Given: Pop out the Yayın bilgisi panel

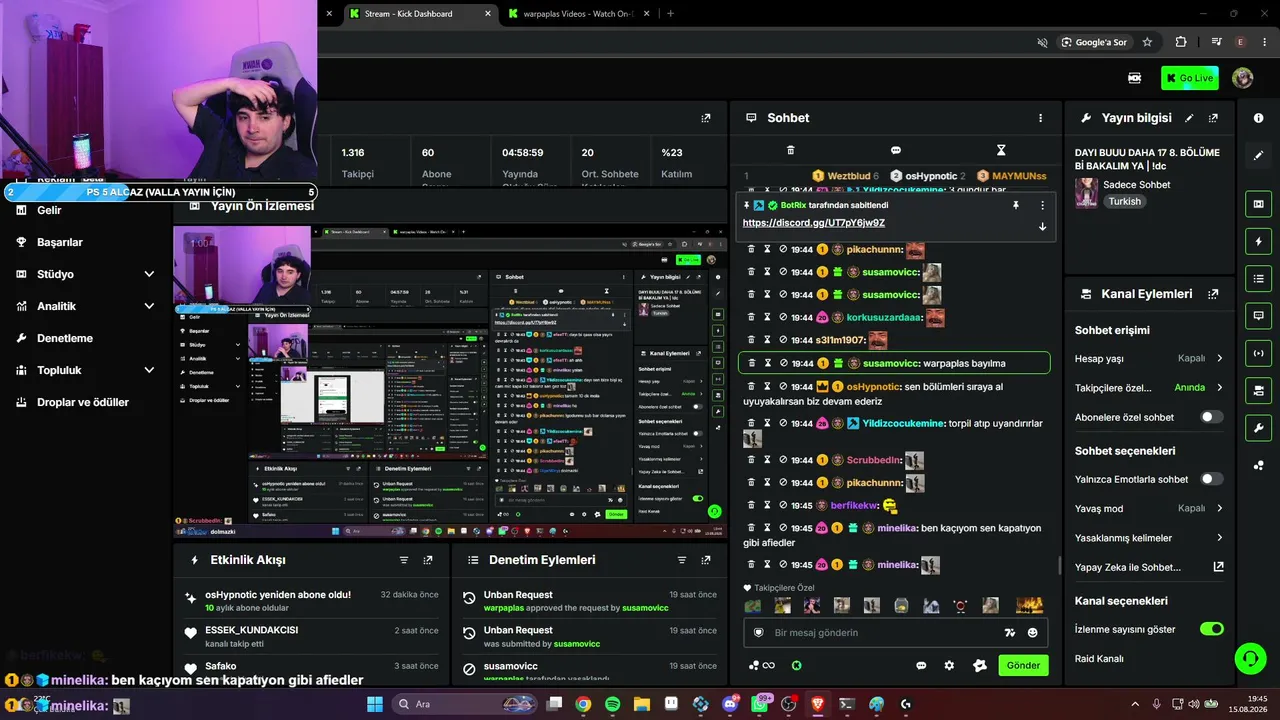Looking at the screenshot, I should coord(1213,118).
